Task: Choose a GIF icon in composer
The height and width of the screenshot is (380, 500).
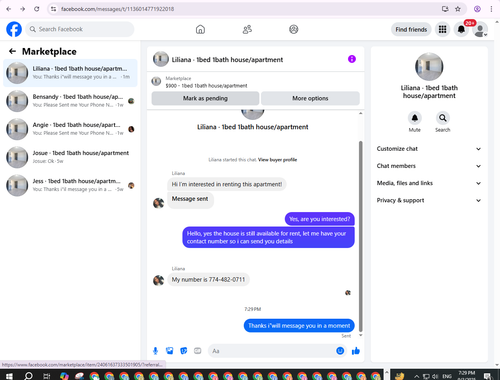Action: pos(198,351)
